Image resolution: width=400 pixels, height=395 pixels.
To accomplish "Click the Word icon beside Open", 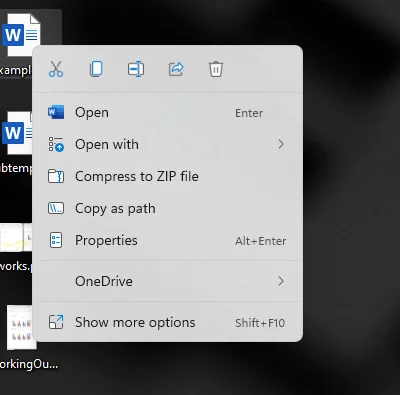I will [x=56, y=112].
